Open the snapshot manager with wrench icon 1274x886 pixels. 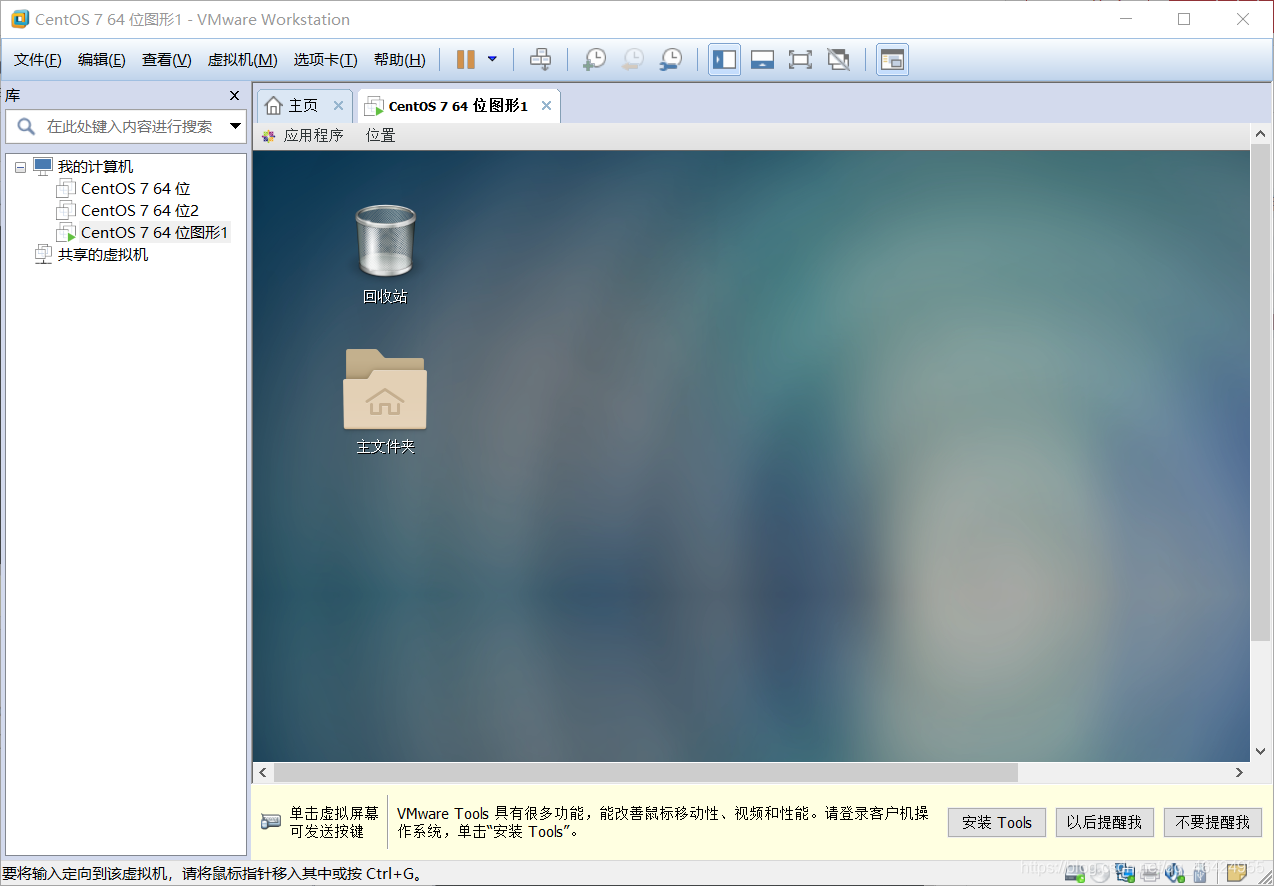671,60
